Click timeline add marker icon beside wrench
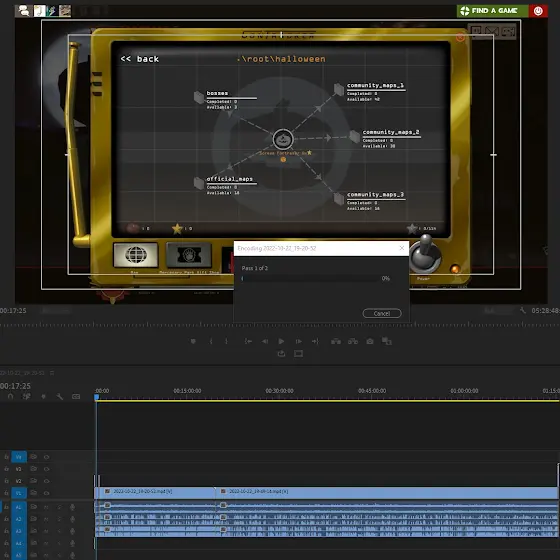560x560 pixels. 44,396
